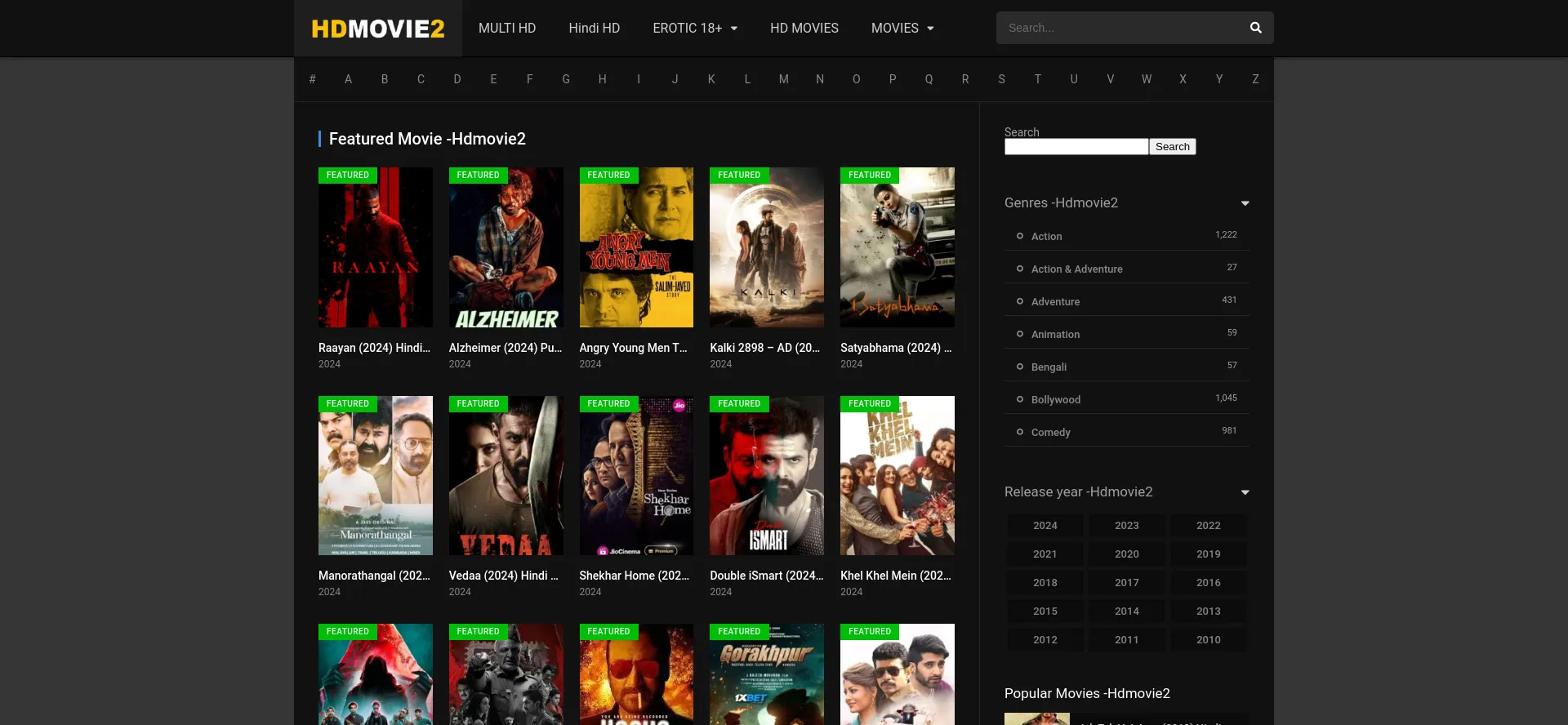1568x725 pixels.
Task: Open the Adventure genre
Action: pos(1055,302)
